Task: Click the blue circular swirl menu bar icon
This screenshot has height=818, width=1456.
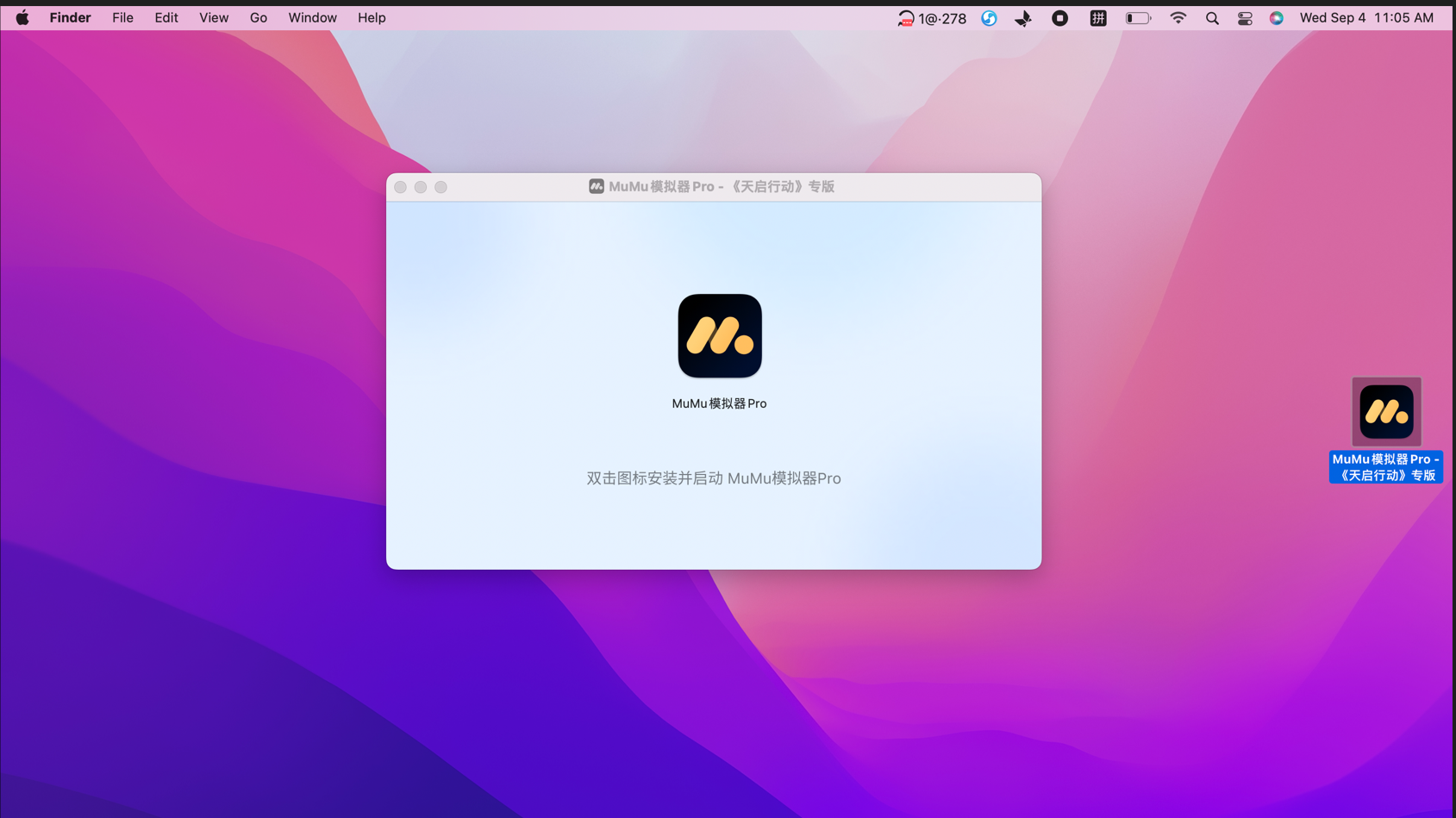Action: (989, 18)
